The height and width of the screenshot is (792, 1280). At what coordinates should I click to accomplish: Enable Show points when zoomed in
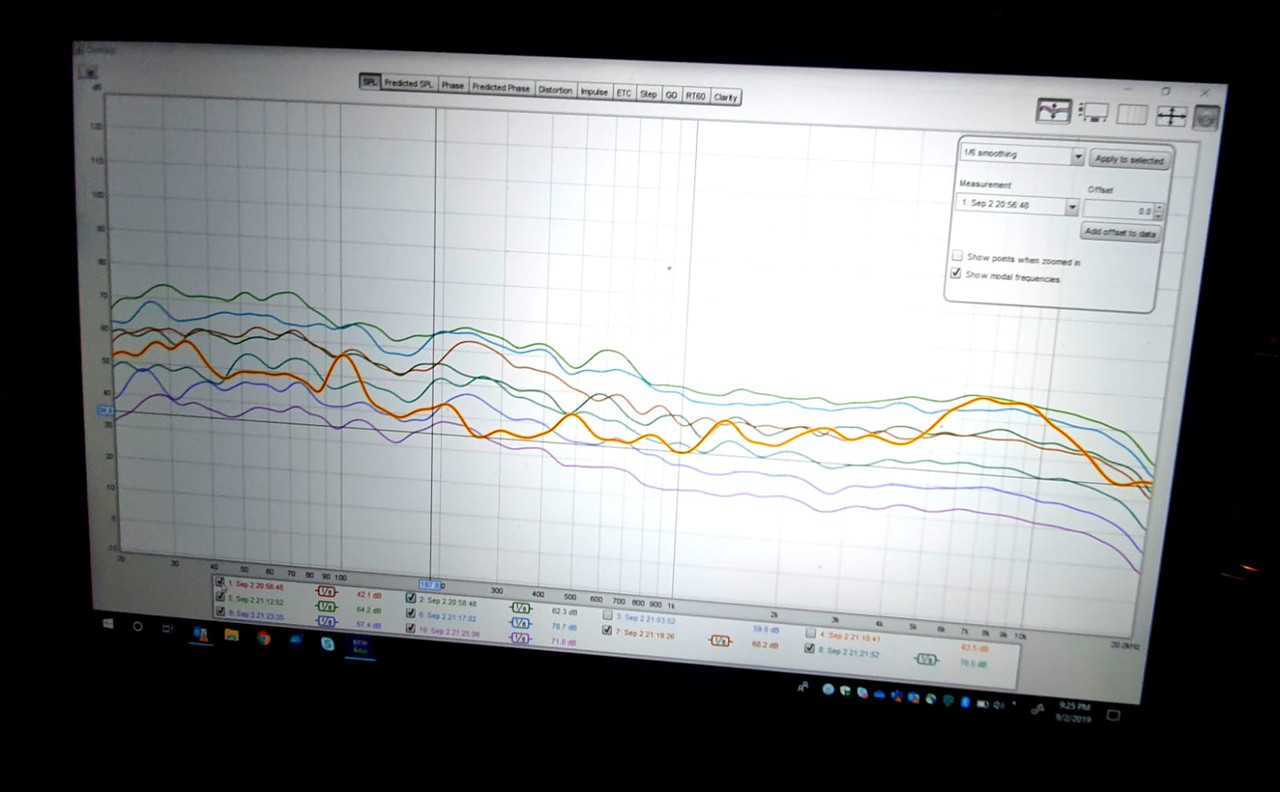[957, 256]
